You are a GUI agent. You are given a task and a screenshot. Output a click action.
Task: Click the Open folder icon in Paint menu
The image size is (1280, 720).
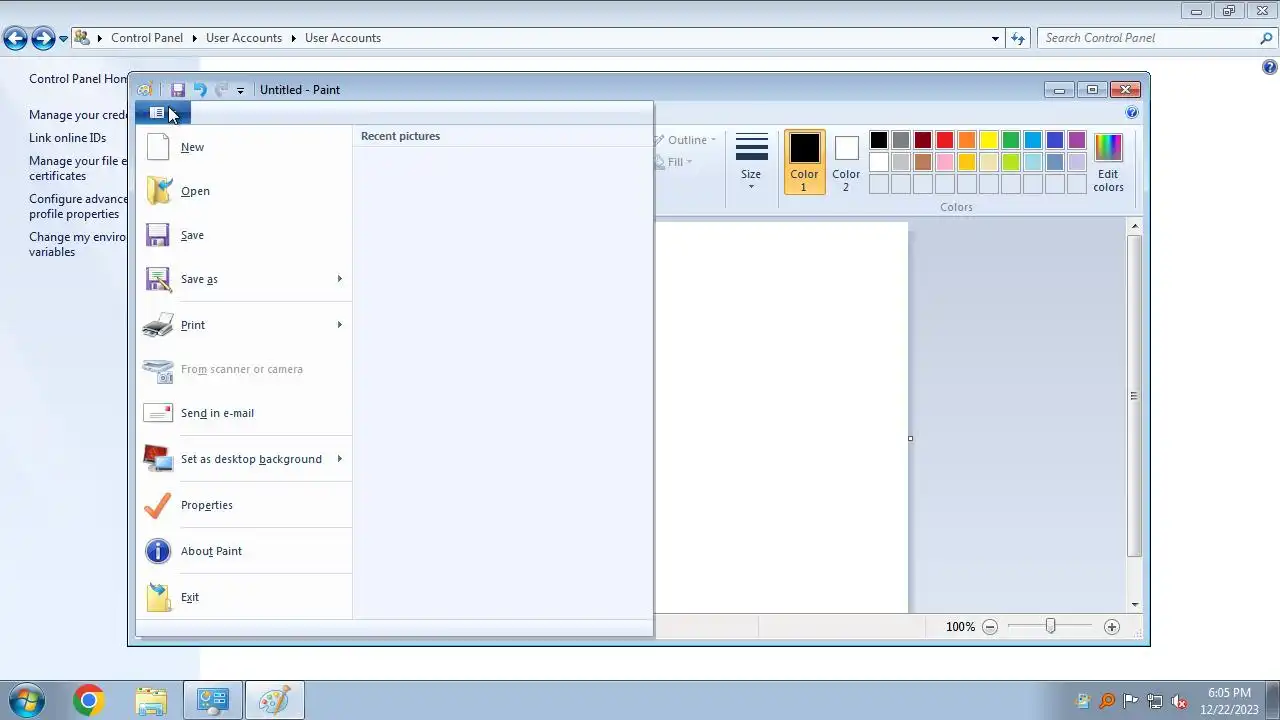click(x=158, y=191)
